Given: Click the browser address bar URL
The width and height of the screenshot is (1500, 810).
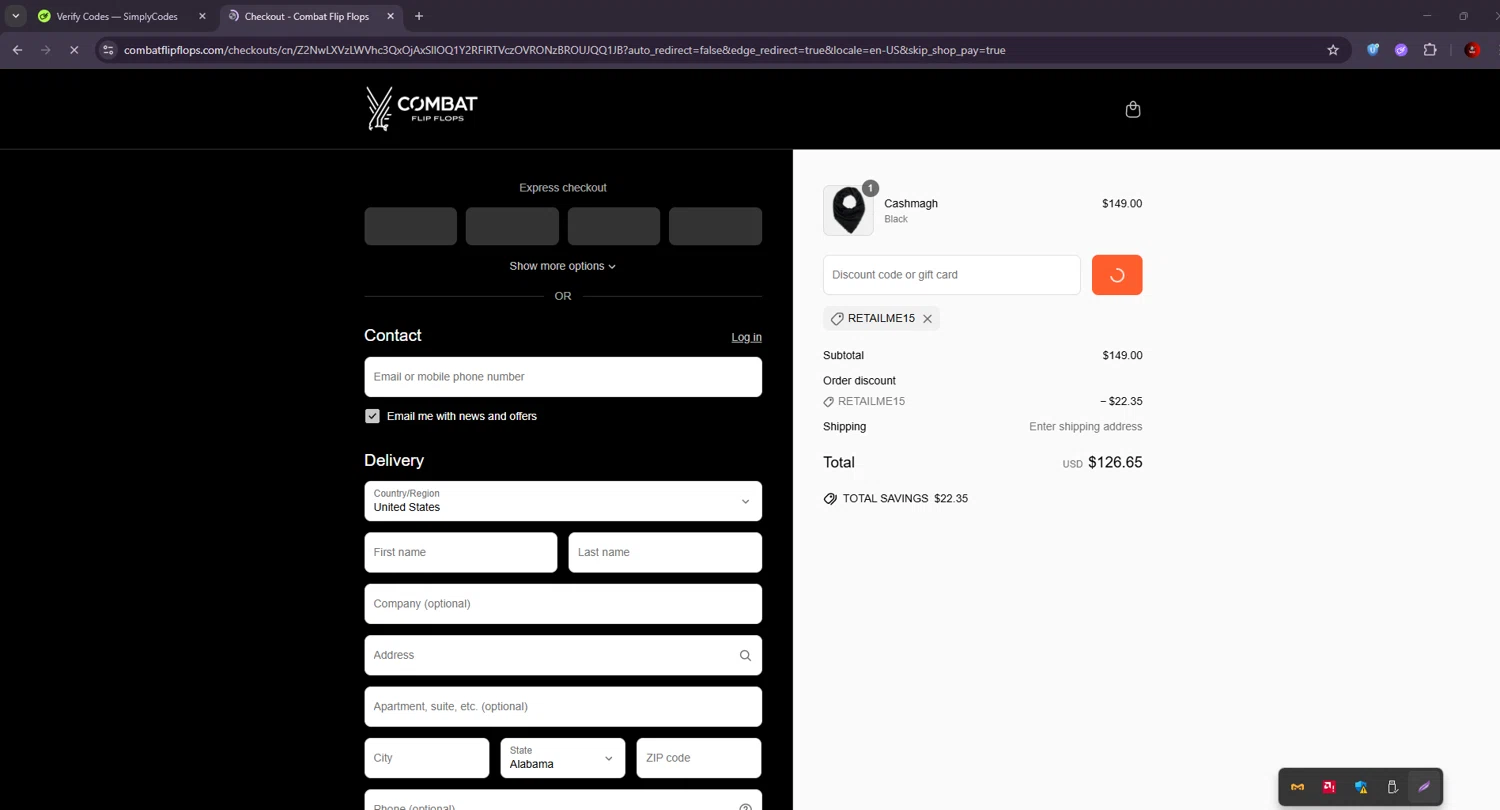Looking at the screenshot, I should (565, 50).
